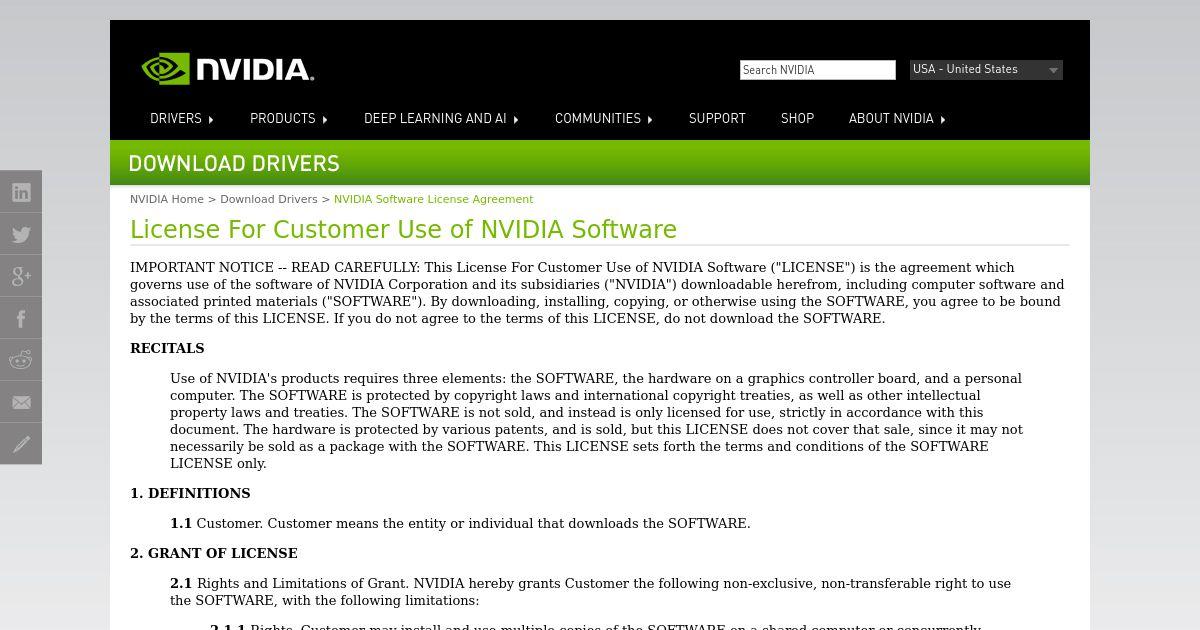Viewport: 1200px width, 630px height.
Task: Go to SHOP page
Action: click(797, 119)
